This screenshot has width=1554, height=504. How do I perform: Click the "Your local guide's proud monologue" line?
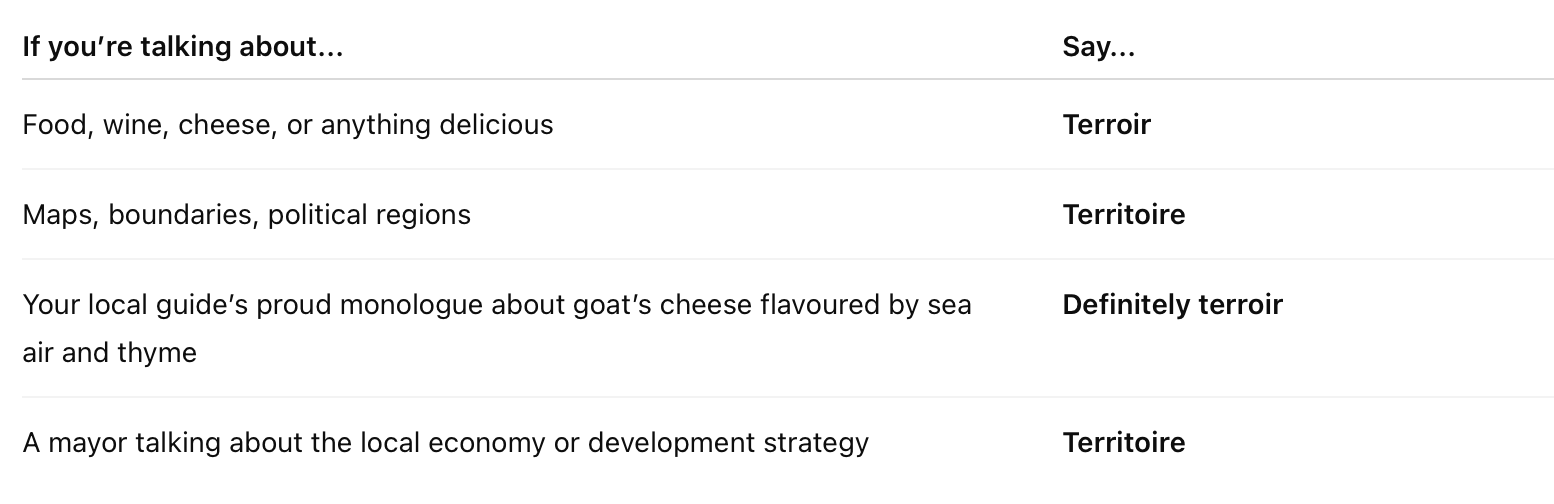point(497,304)
